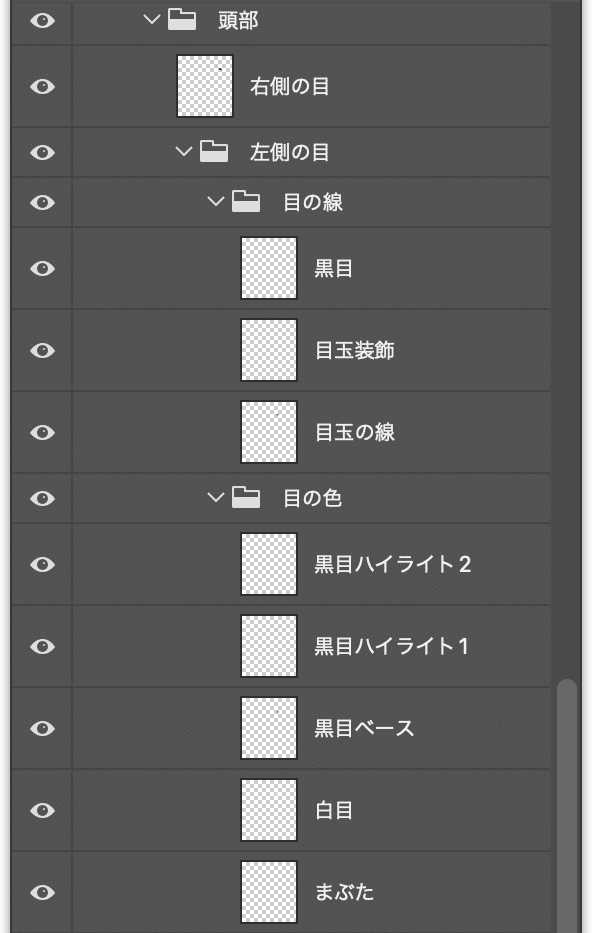Click the folder icon of 頭部 group
This screenshot has width=592, height=933.
click(182, 20)
